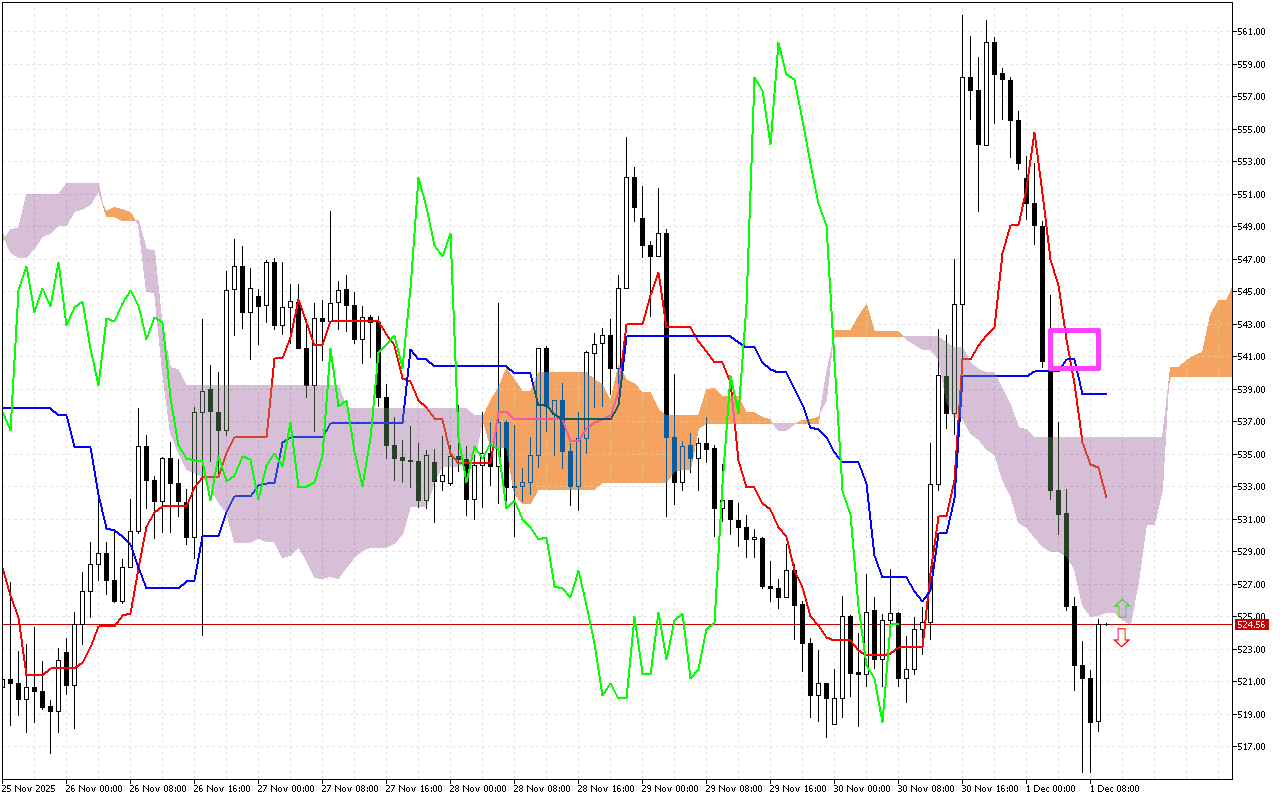Click the right end of the blue line
The width and height of the screenshot is (1280, 800).
pos(1105,394)
